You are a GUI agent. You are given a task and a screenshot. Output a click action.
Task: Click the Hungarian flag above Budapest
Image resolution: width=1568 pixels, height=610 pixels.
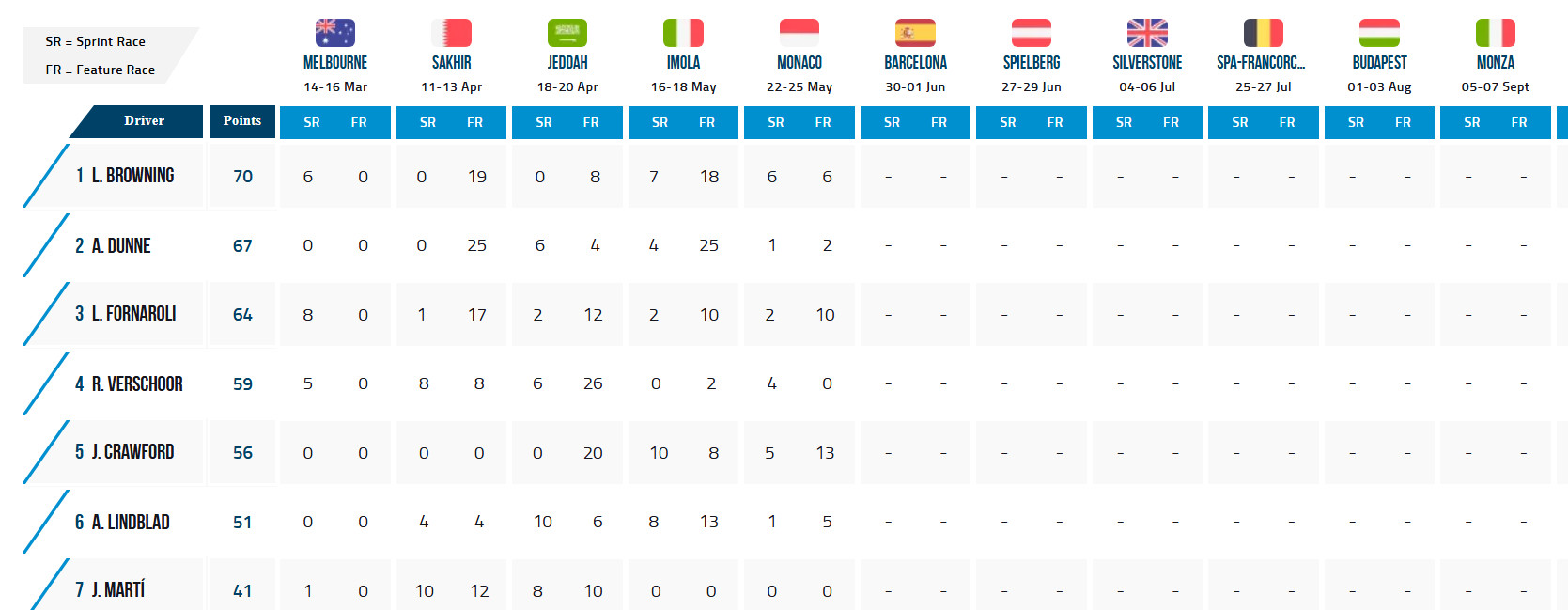tap(1379, 33)
